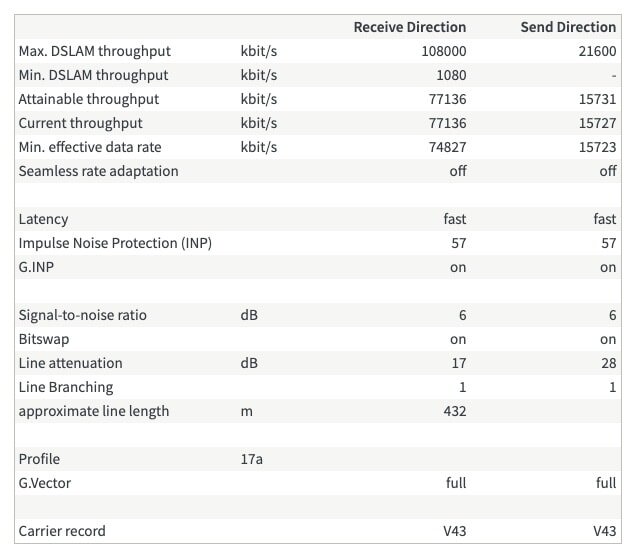Select the Current throughput row label

(81, 123)
